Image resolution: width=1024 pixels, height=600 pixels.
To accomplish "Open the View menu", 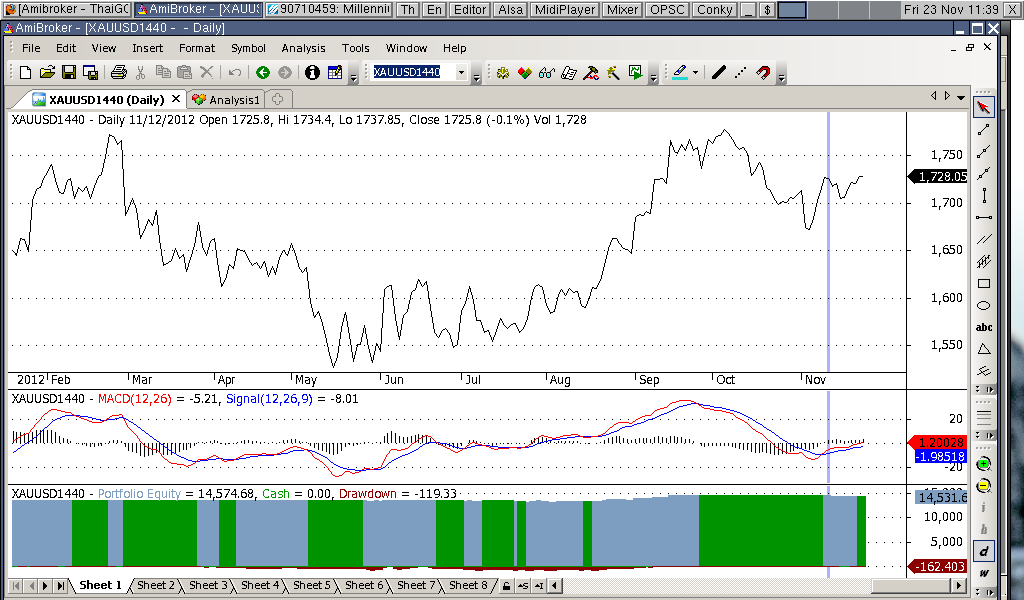I will (104, 48).
